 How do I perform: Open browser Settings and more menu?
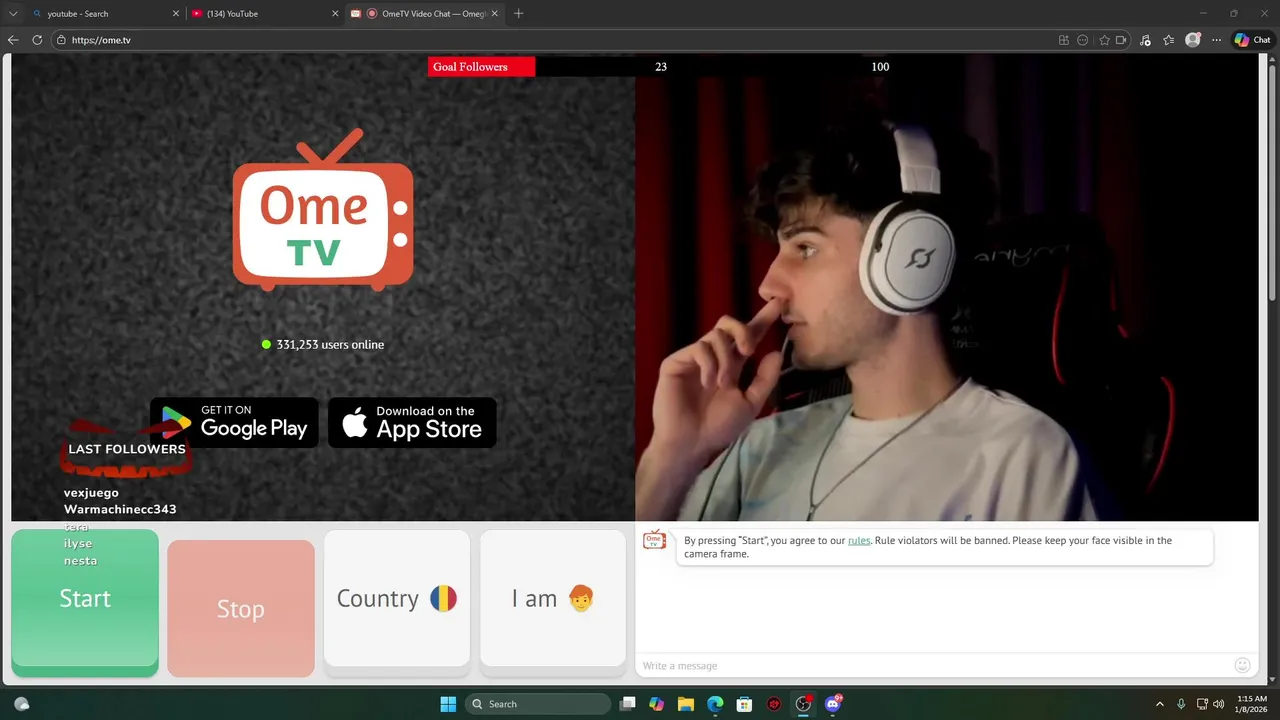click(1217, 40)
